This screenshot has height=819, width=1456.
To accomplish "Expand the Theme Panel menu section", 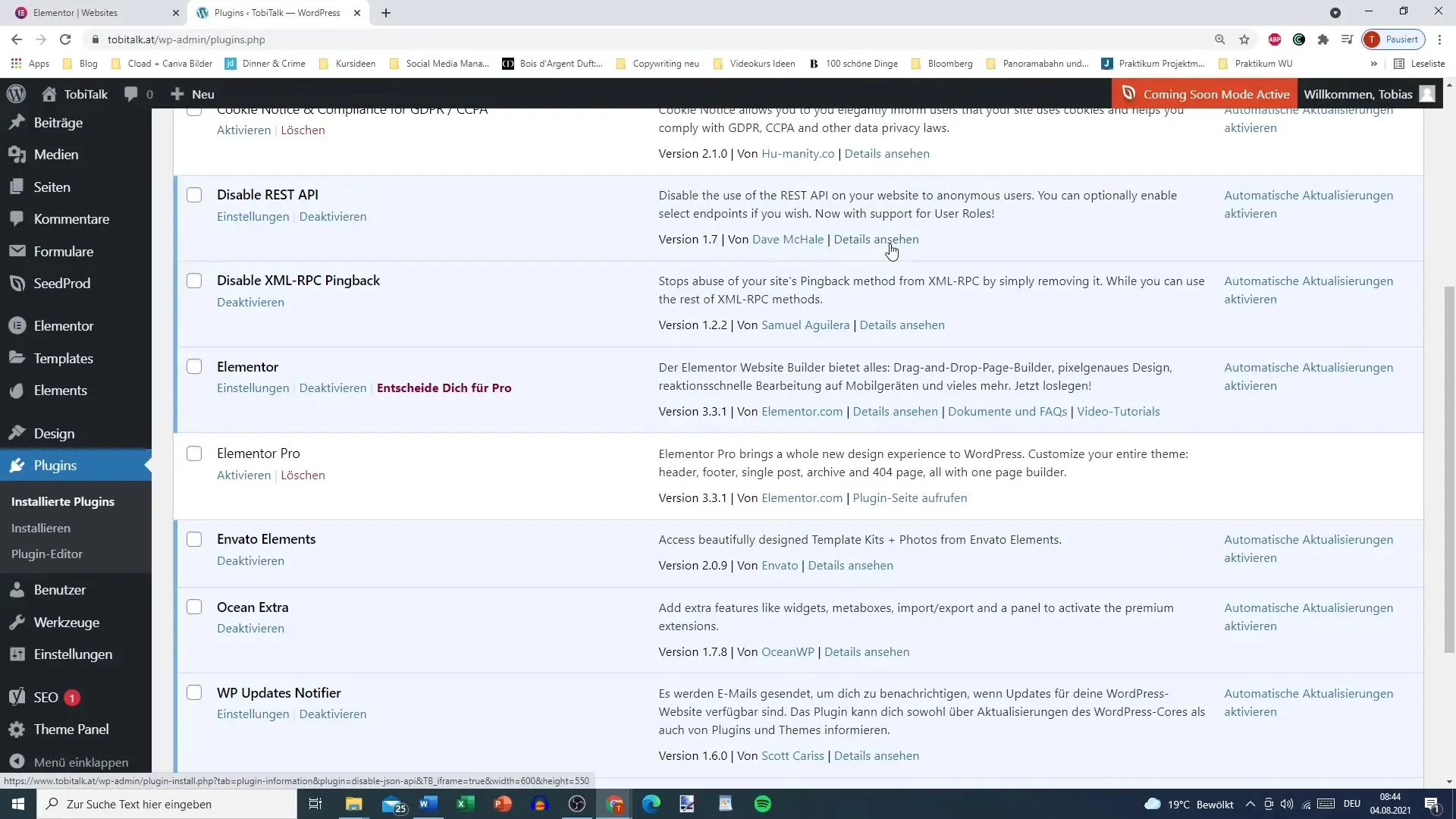I will tap(70, 729).
